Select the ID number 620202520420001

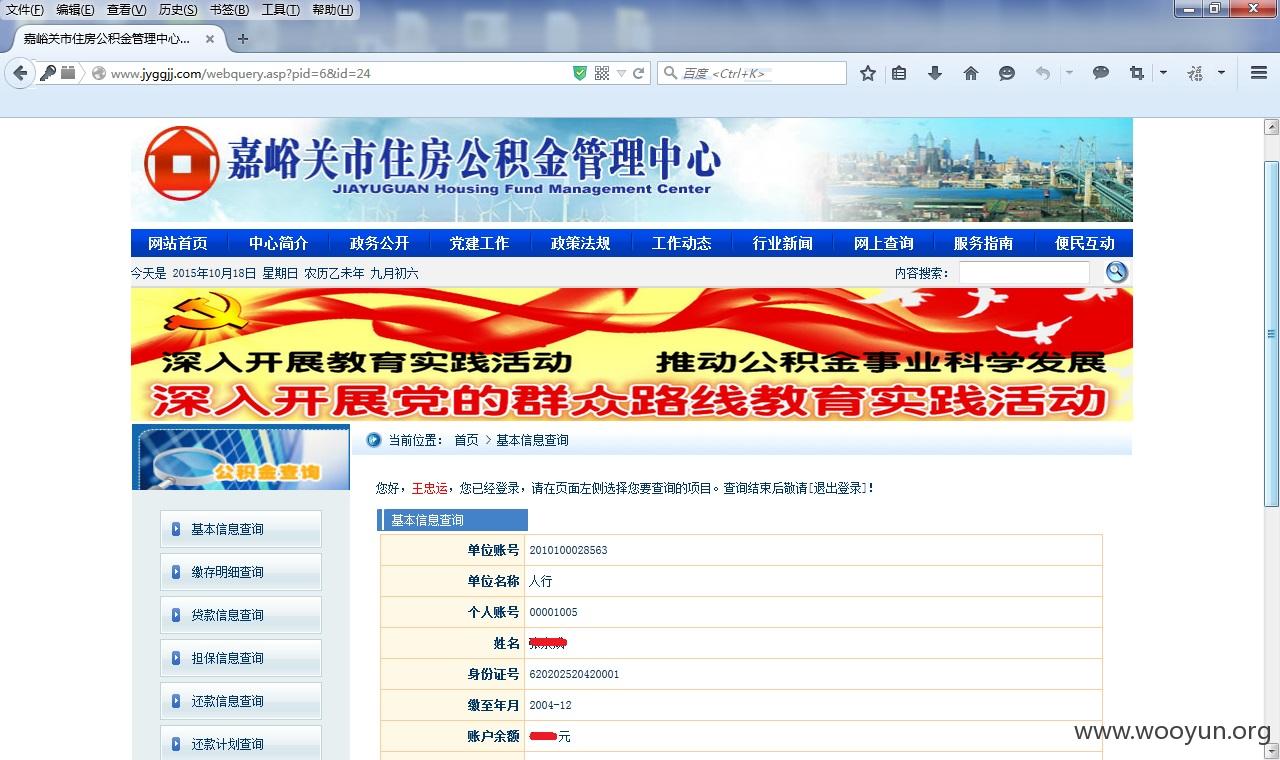tap(574, 674)
